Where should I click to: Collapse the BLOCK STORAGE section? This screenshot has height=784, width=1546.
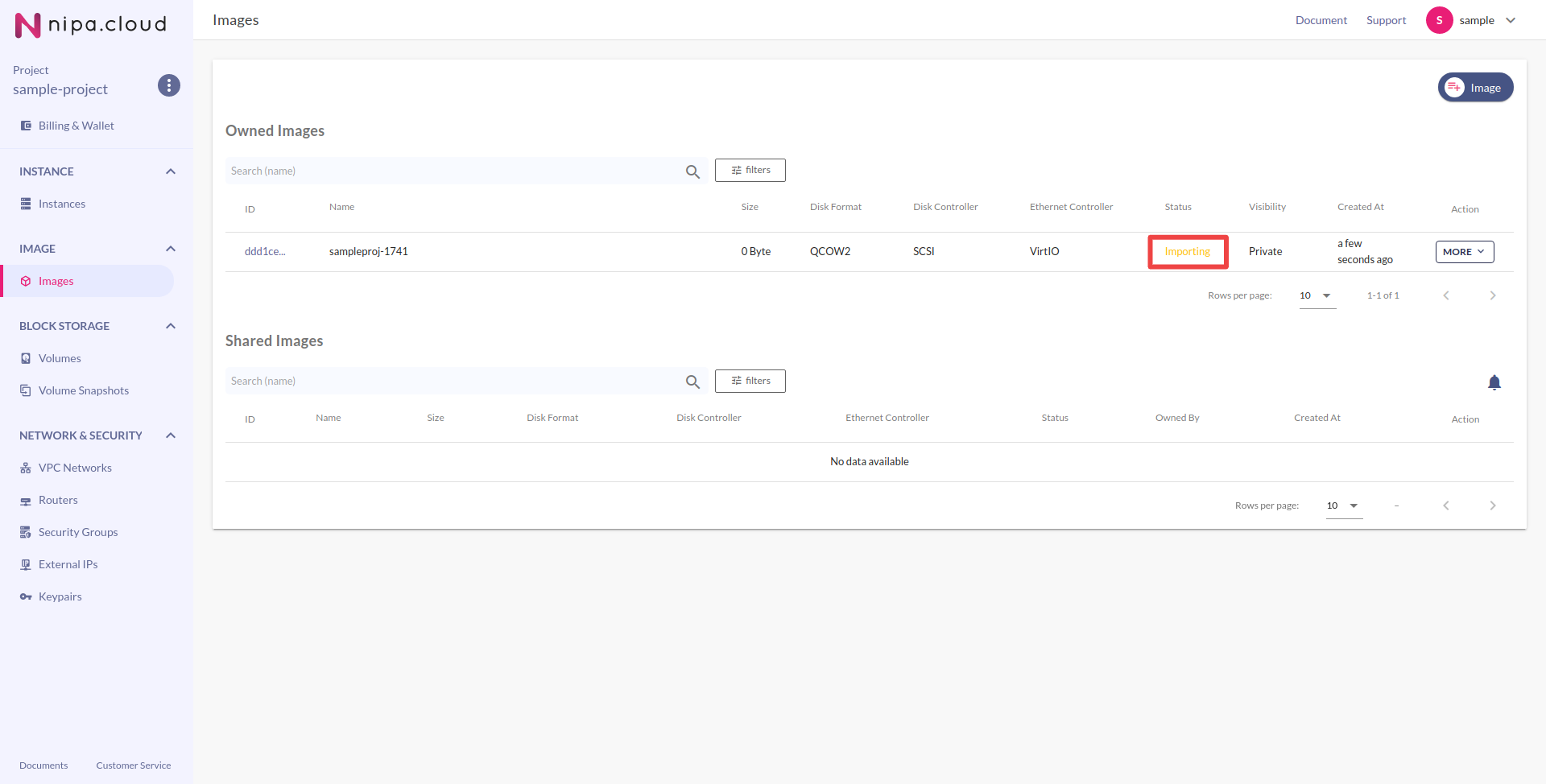[171, 326]
